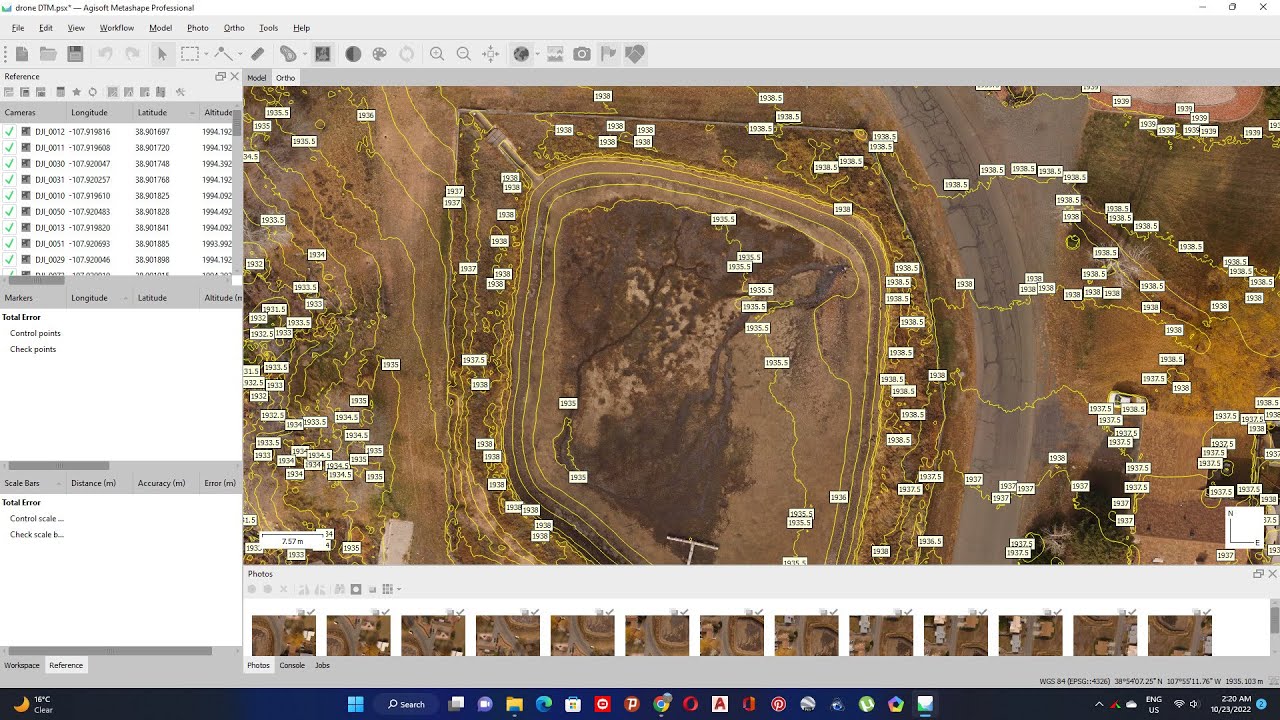Image resolution: width=1280 pixels, height=720 pixels.
Task: Open the draw polyline tool dropdown arrow
Action: (239, 54)
